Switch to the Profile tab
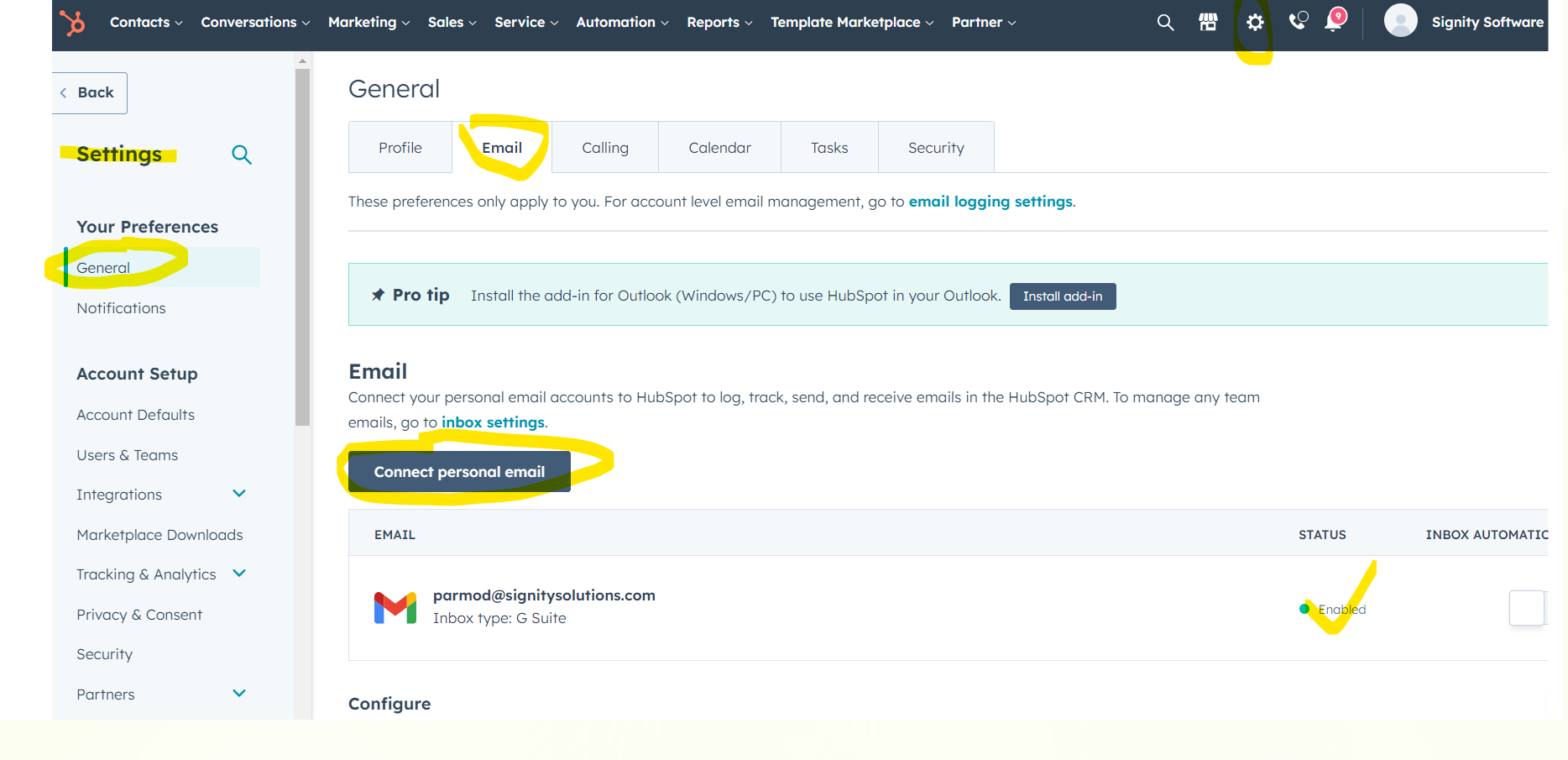The height and width of the screenshot is (760, 1568). coord(400,148)
